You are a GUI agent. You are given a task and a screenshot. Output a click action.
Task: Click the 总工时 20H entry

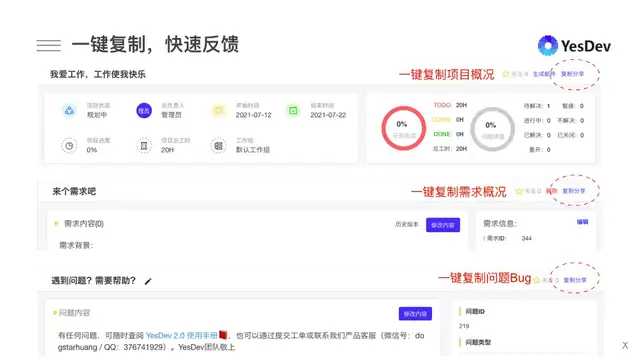pos(450,149)
